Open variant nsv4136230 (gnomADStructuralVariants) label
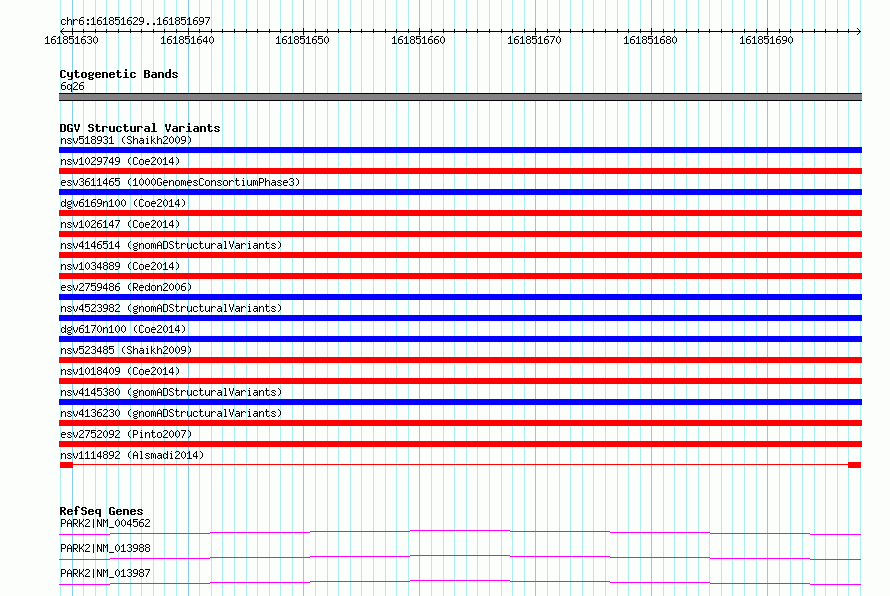Screen dimensions: 890x596 point(171,413)
